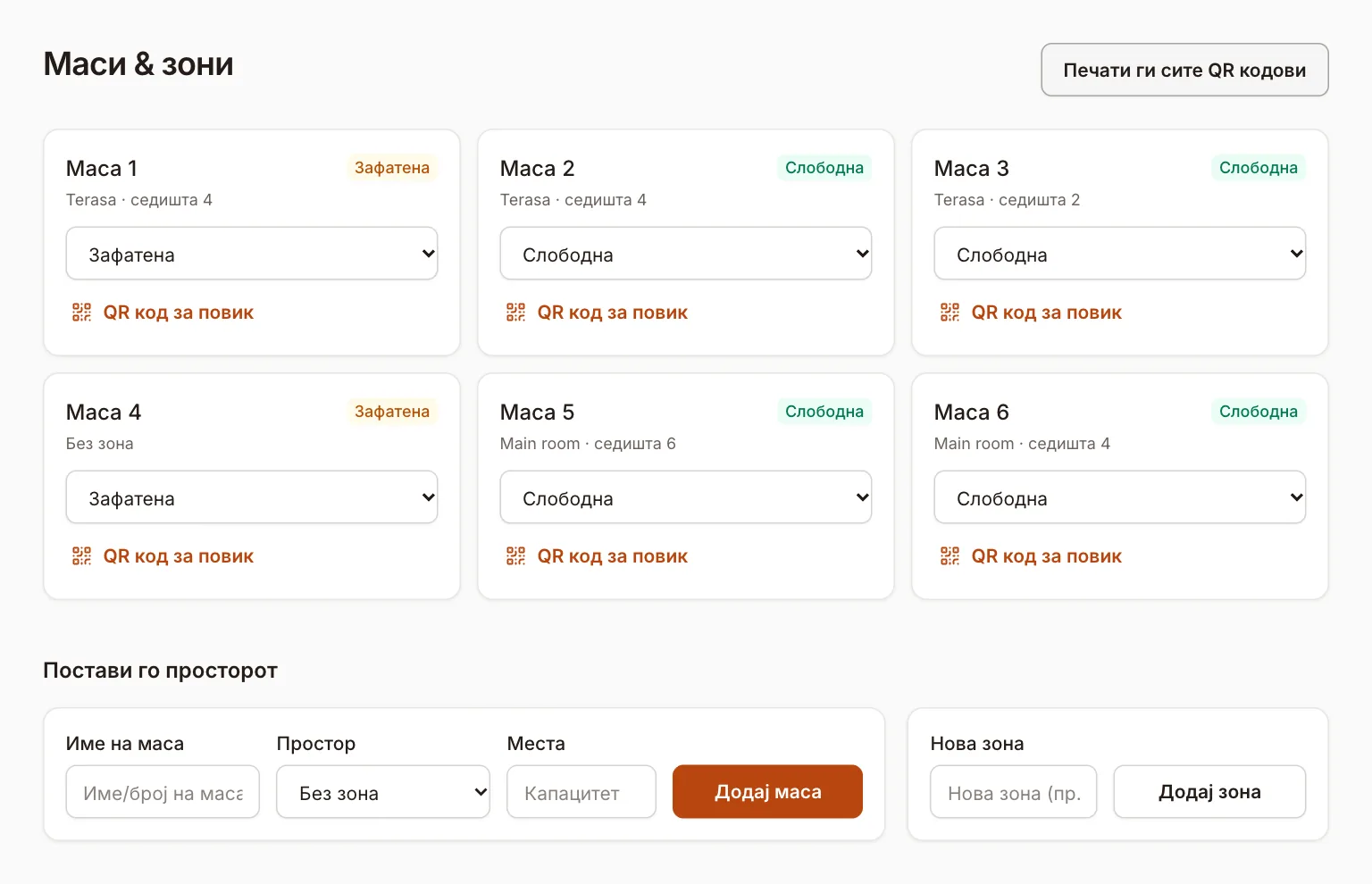Focus the Места capacity input field
This screenshot has width=1372, height=884.
[581, 792]
